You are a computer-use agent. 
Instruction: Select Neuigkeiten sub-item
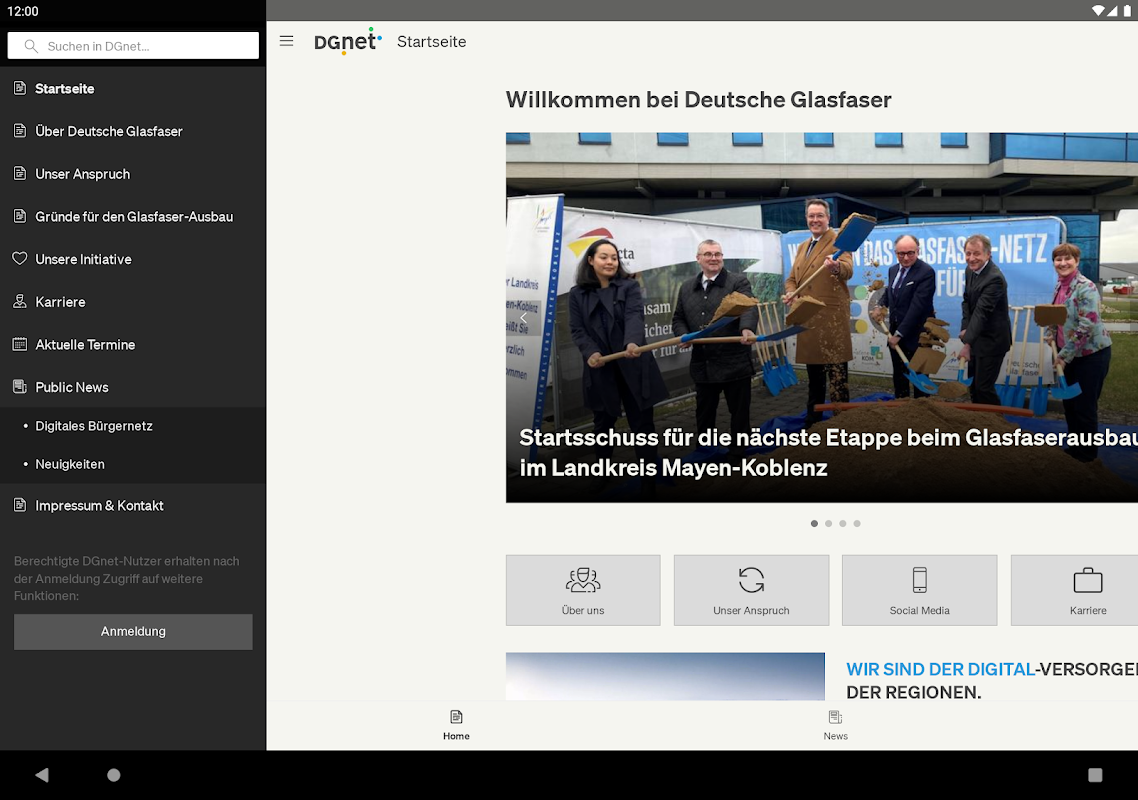[133, 464]
